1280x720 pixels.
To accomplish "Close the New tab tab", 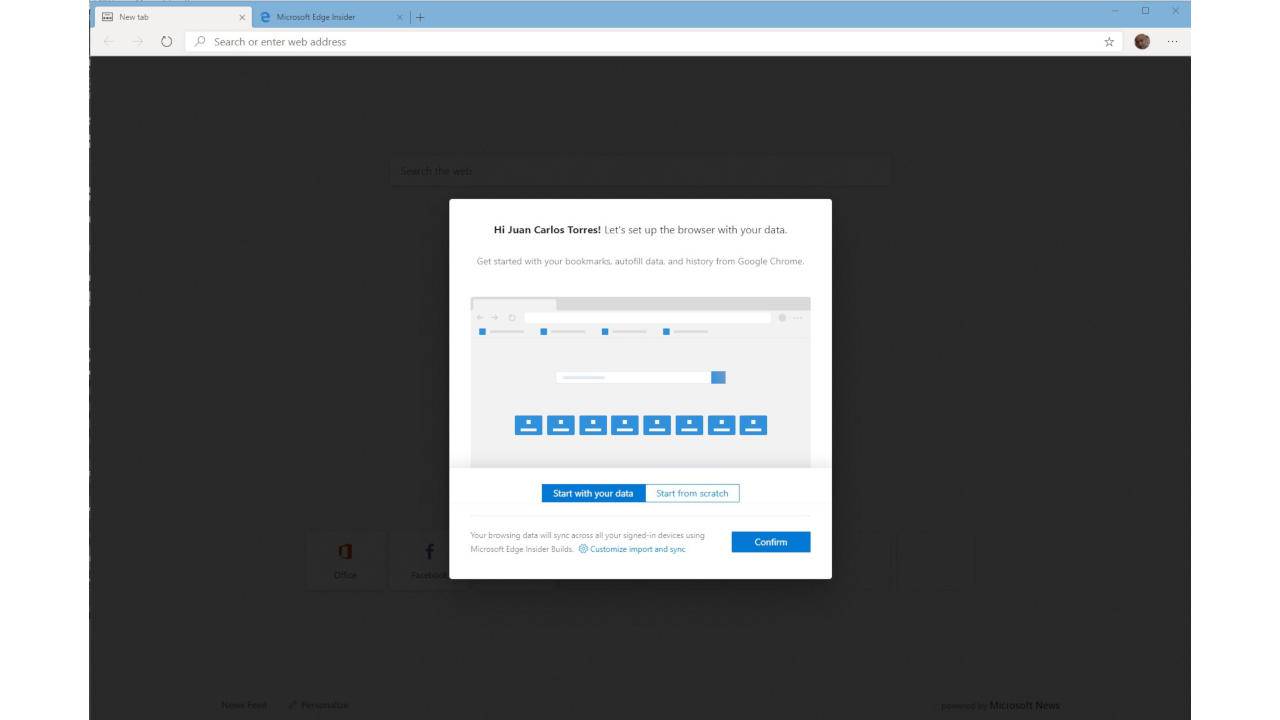I will pyautogui.click(x=242, y=17).
